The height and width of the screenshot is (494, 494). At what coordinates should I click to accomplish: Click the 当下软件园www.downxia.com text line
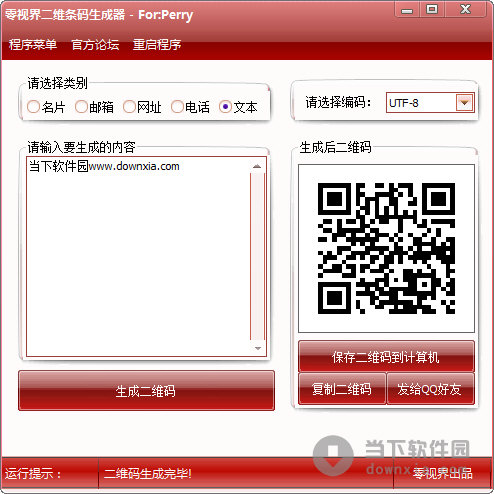point(104,166)
